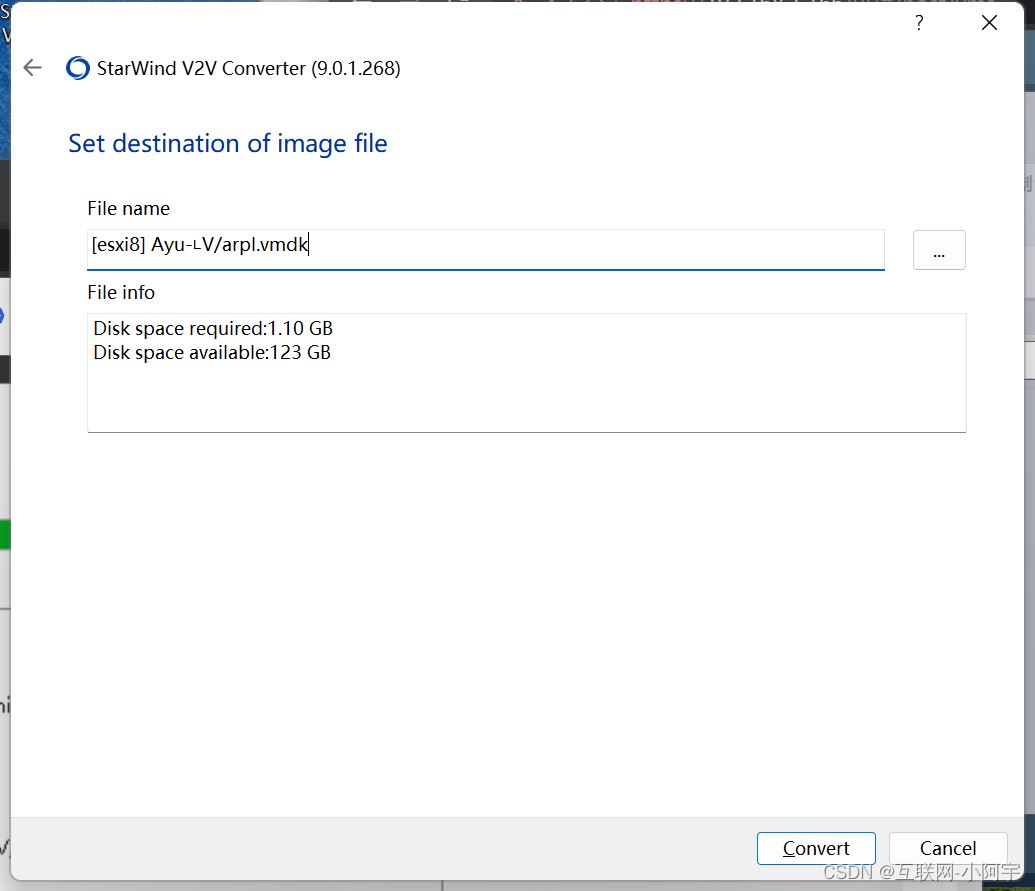
Task: Go back using the arrow icon
Action: coord(32,67)
